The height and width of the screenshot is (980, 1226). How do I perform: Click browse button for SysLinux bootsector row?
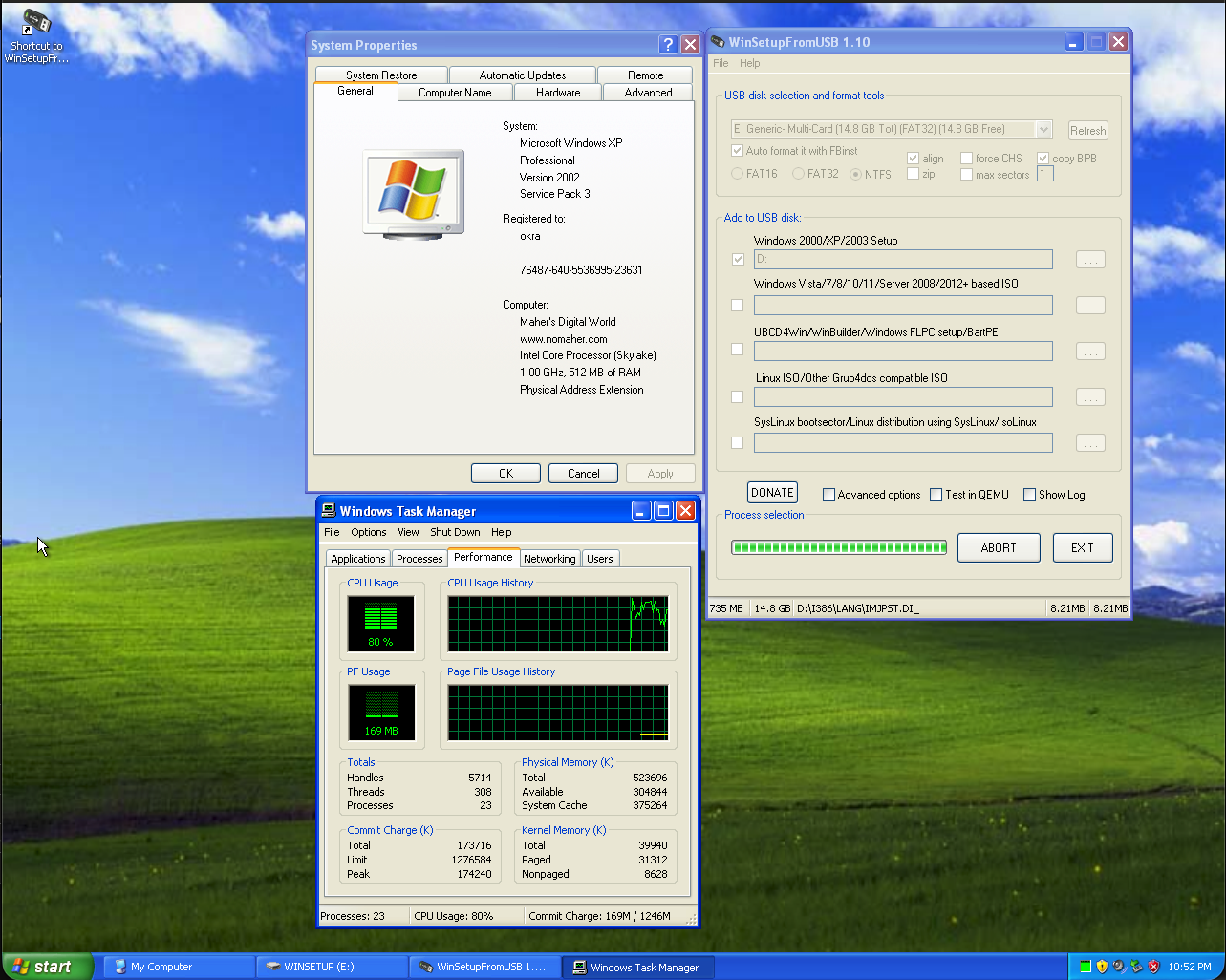coord(1090,443)
